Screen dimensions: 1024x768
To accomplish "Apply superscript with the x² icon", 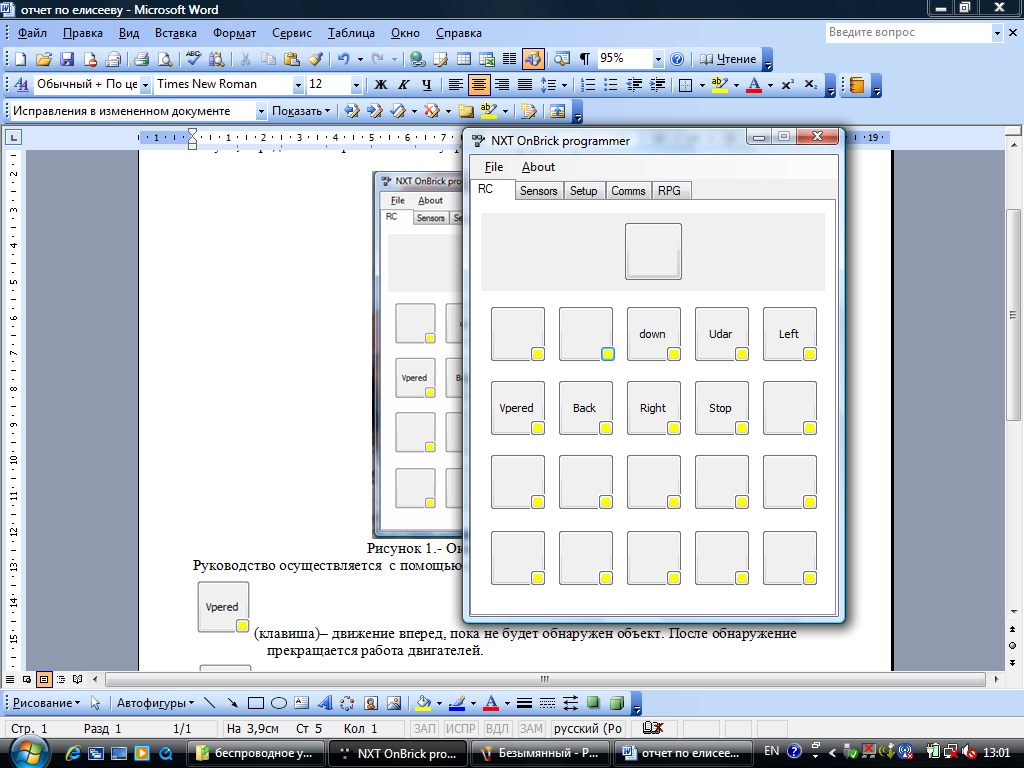I will (x=788, y=85).
